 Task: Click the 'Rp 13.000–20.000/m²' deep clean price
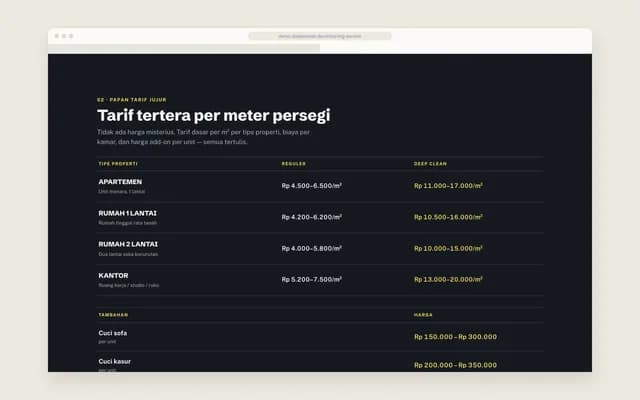coord(448,280)
